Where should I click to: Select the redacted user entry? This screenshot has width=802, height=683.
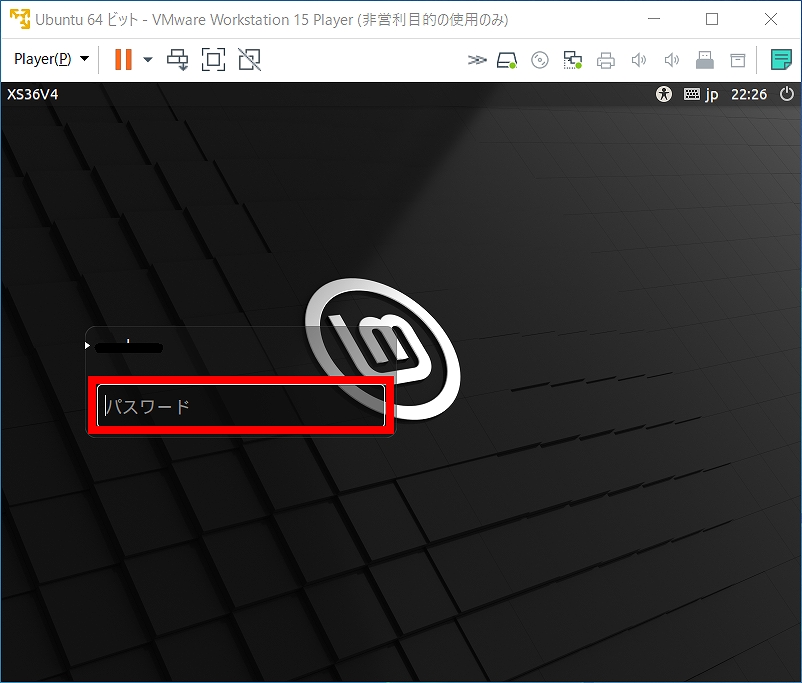coord(128,347)
